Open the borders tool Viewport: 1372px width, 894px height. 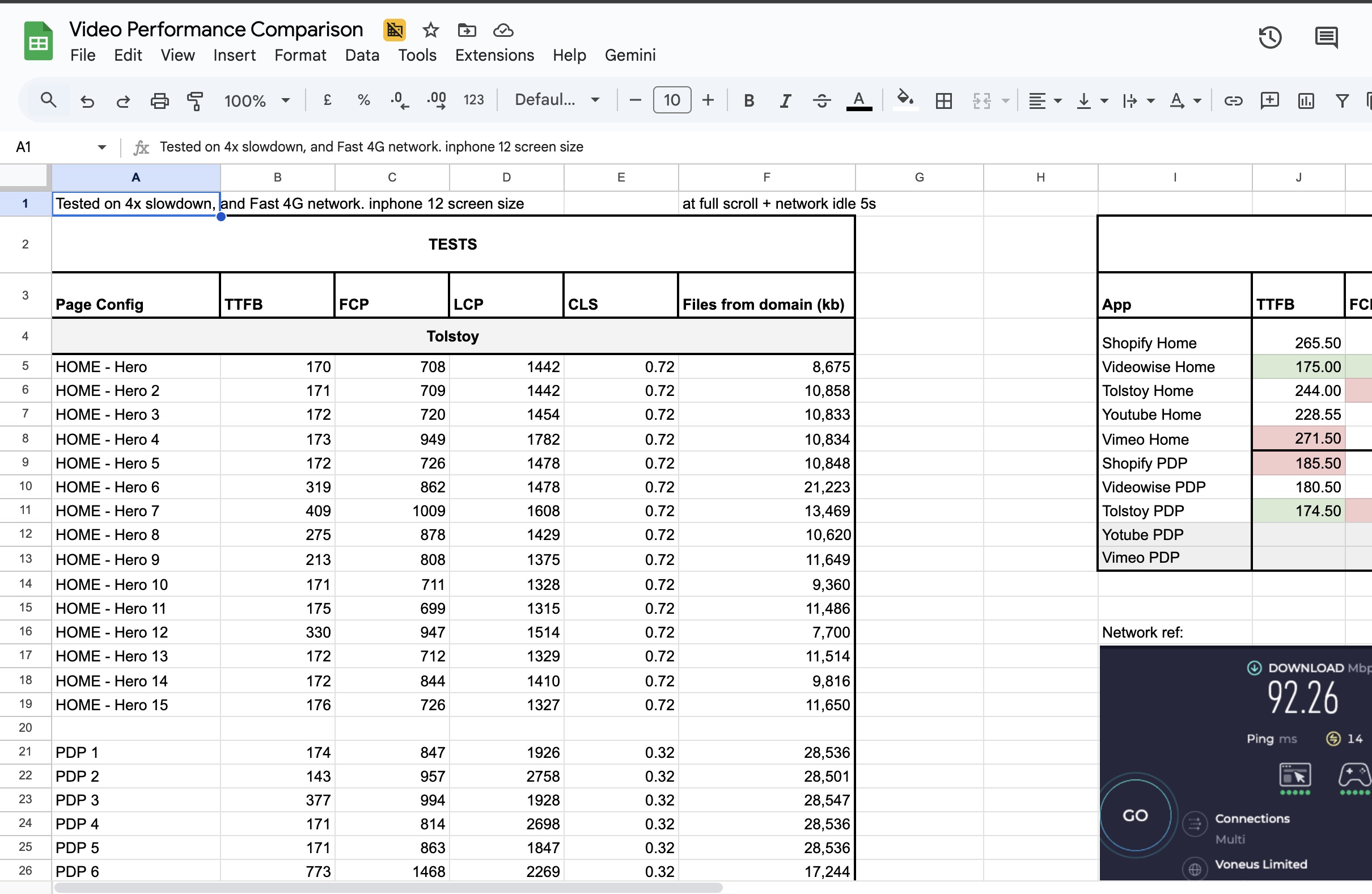[x=944, y=101]
